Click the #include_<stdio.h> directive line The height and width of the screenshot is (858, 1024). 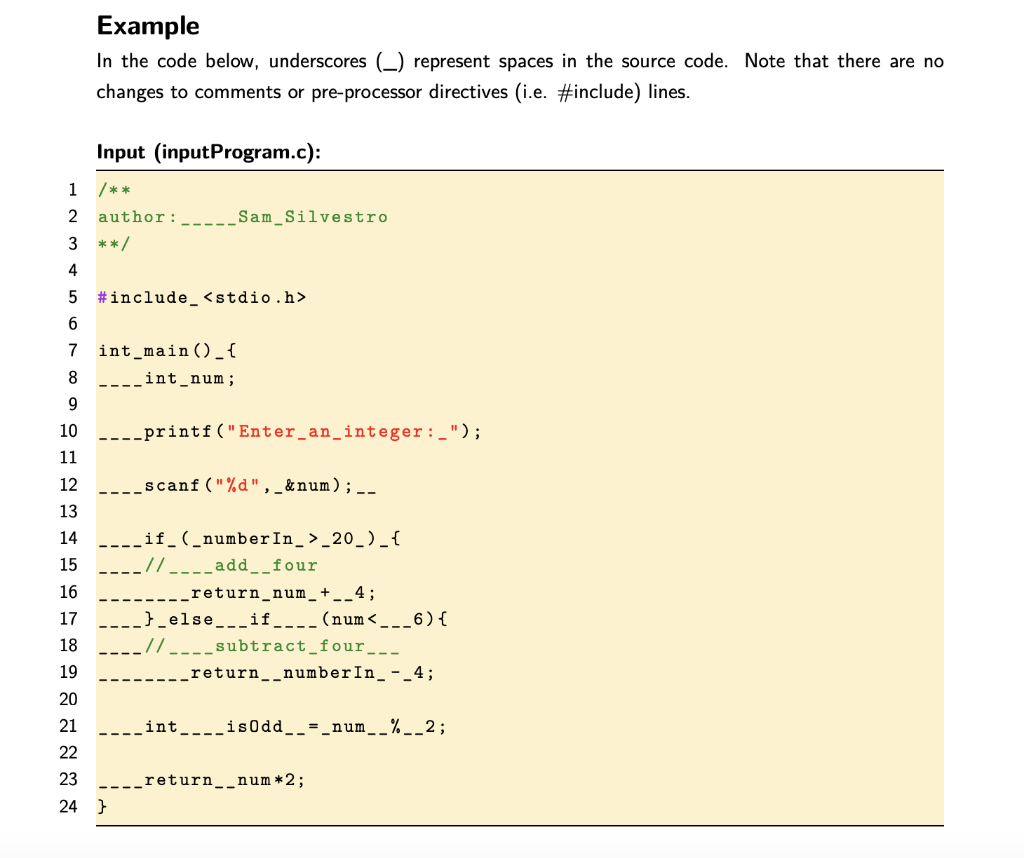coord(200,296)
